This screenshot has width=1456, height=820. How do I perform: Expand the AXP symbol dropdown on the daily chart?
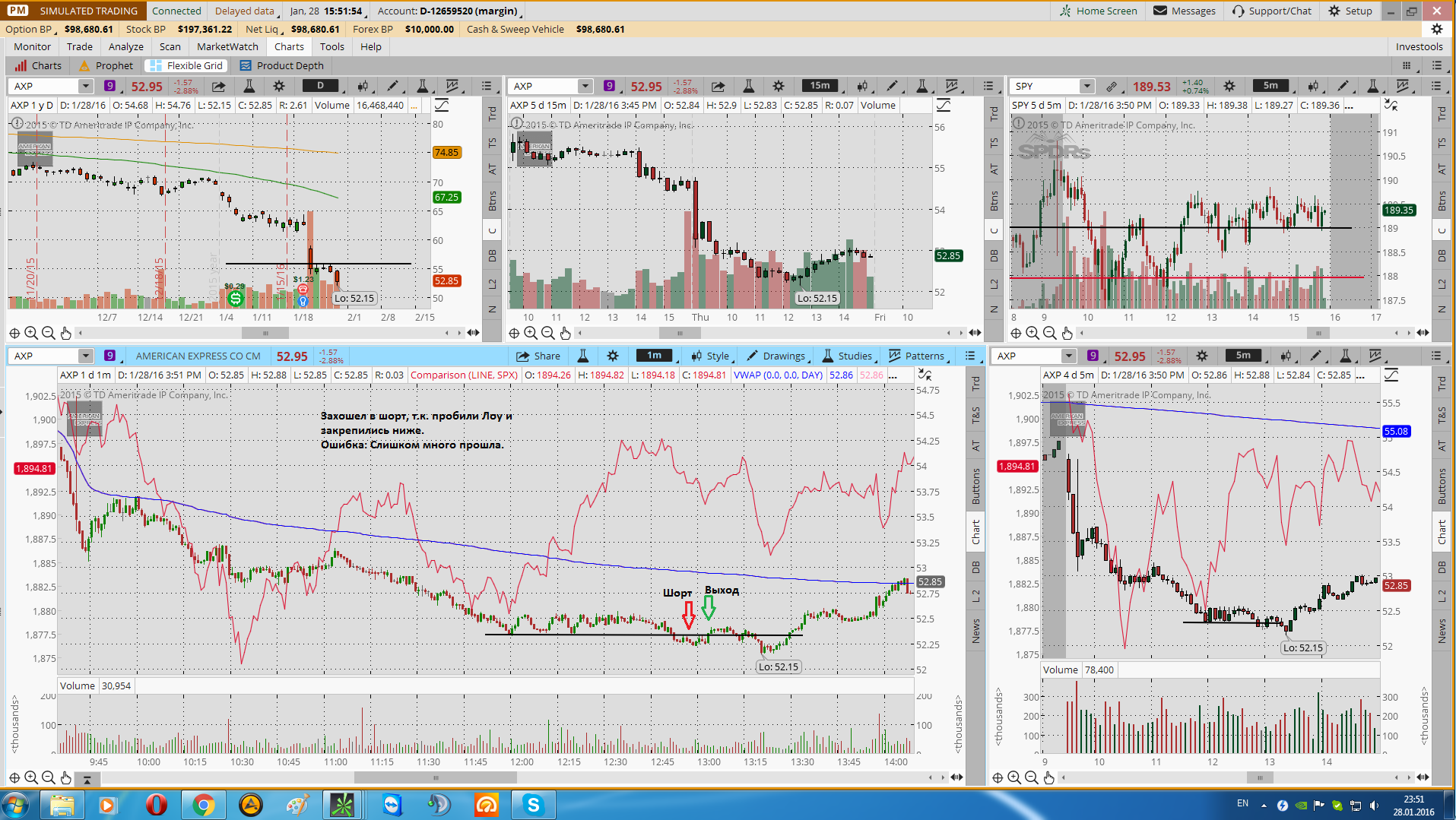[85, 86]
